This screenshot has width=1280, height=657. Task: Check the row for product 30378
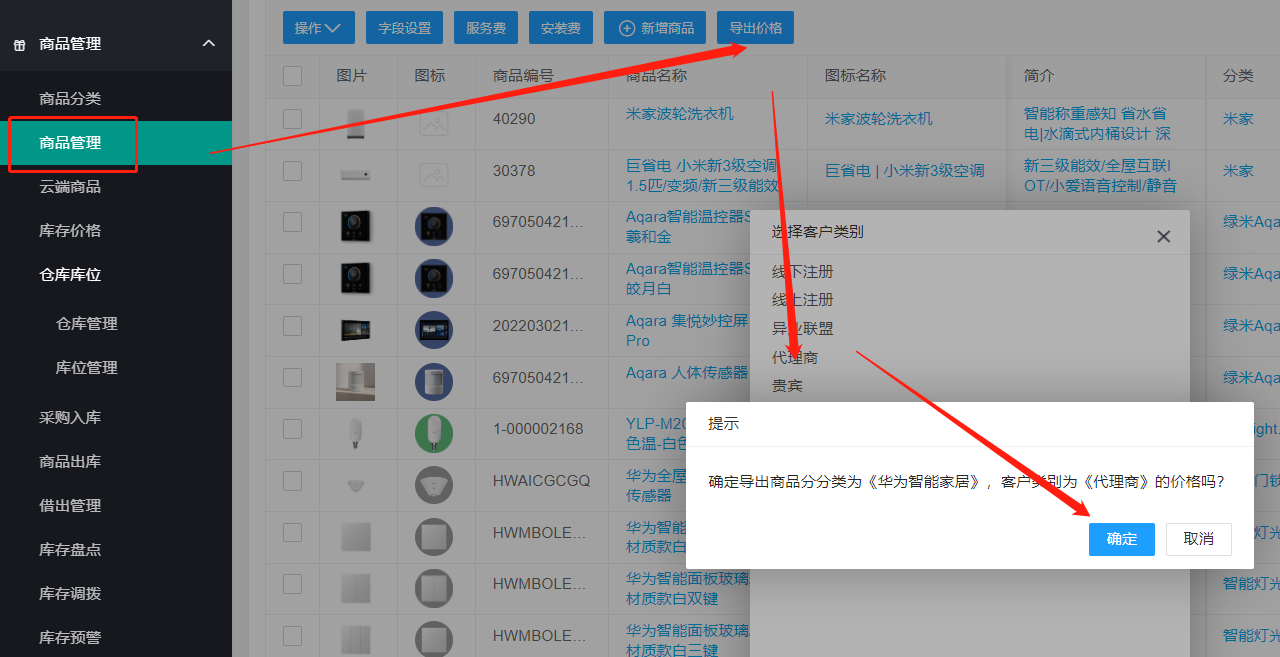(292, 171)
